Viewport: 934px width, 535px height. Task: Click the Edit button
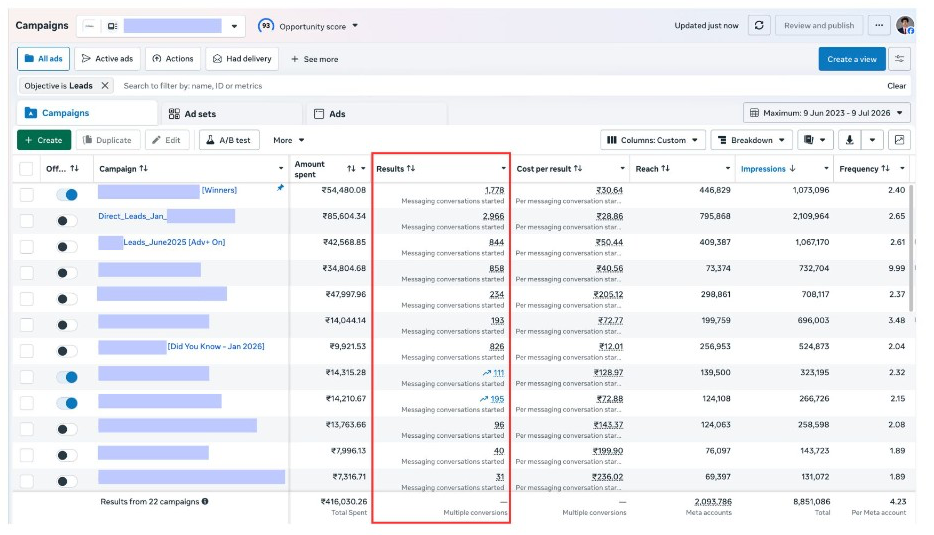click(167, 140)
